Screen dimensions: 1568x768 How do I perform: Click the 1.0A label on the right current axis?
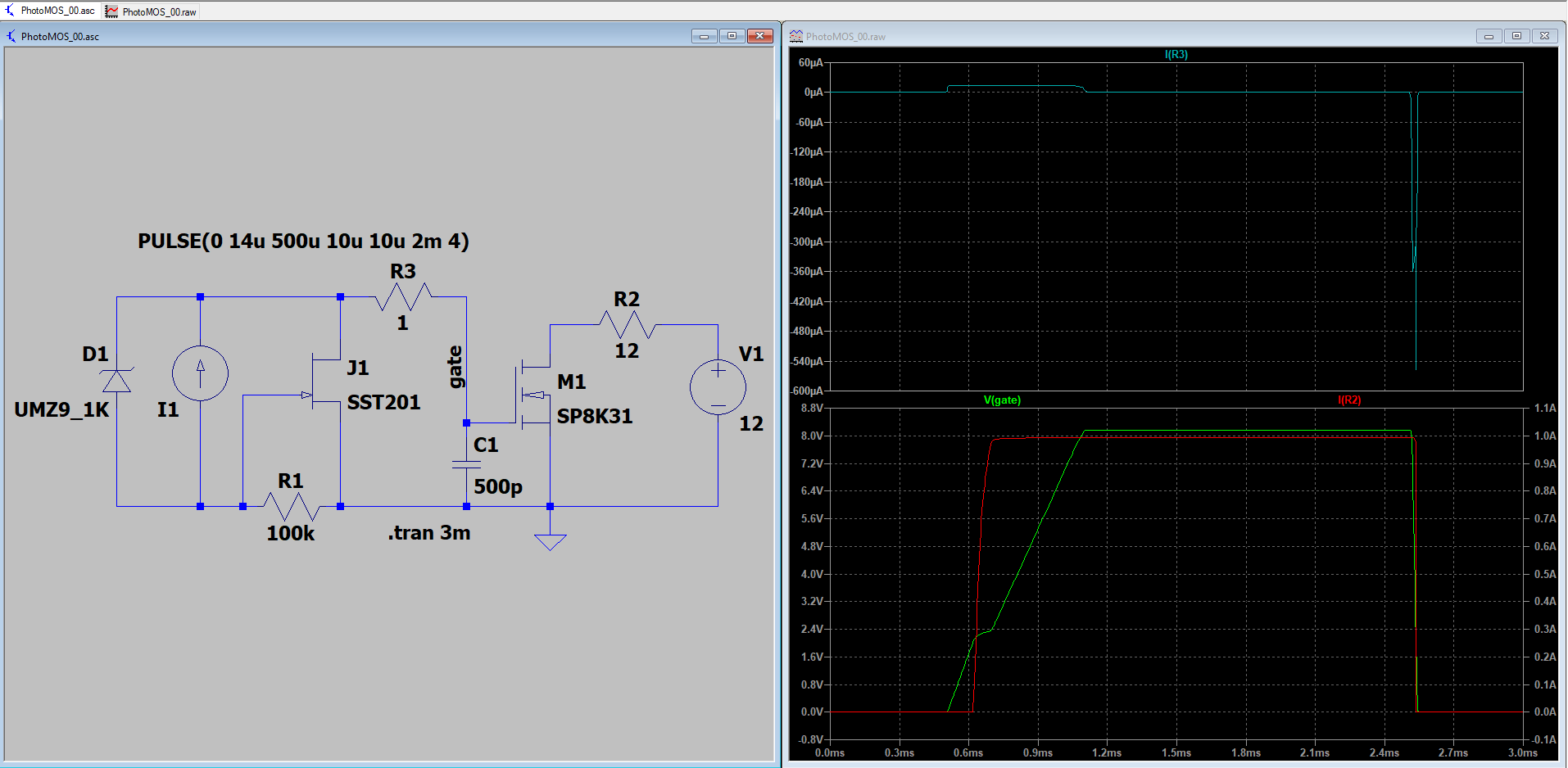pyautogui.click(x=1544, y=436)
